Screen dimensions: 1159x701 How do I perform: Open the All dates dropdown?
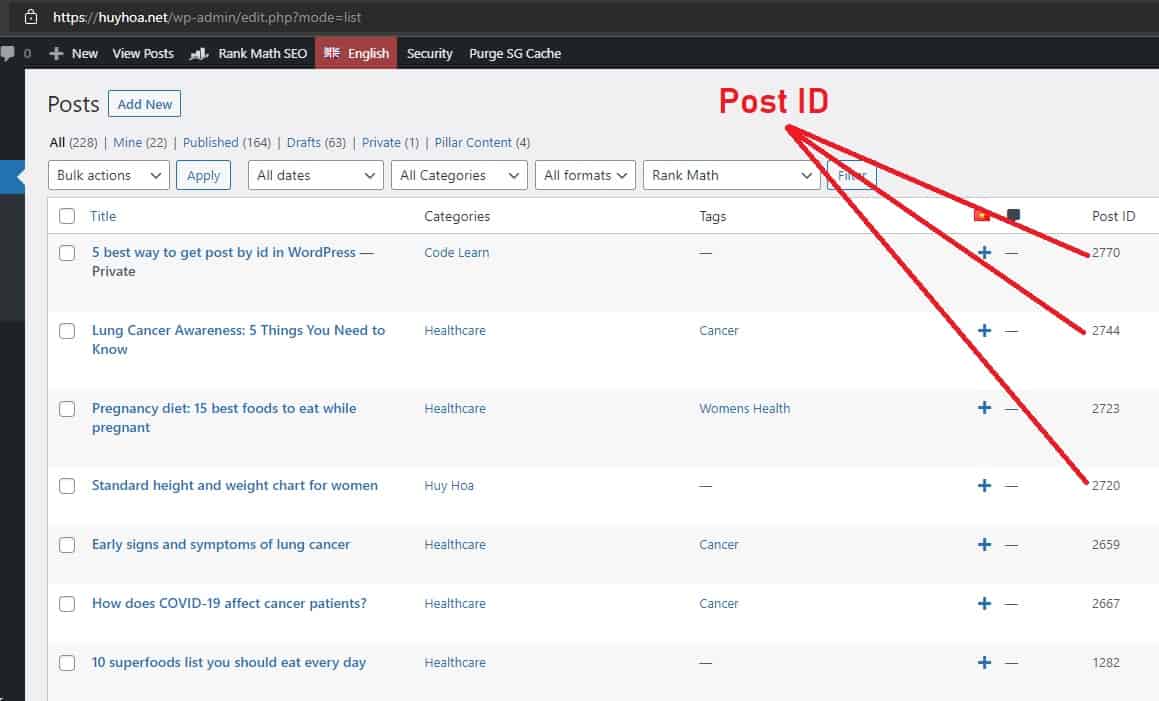[x=315, y=175]
